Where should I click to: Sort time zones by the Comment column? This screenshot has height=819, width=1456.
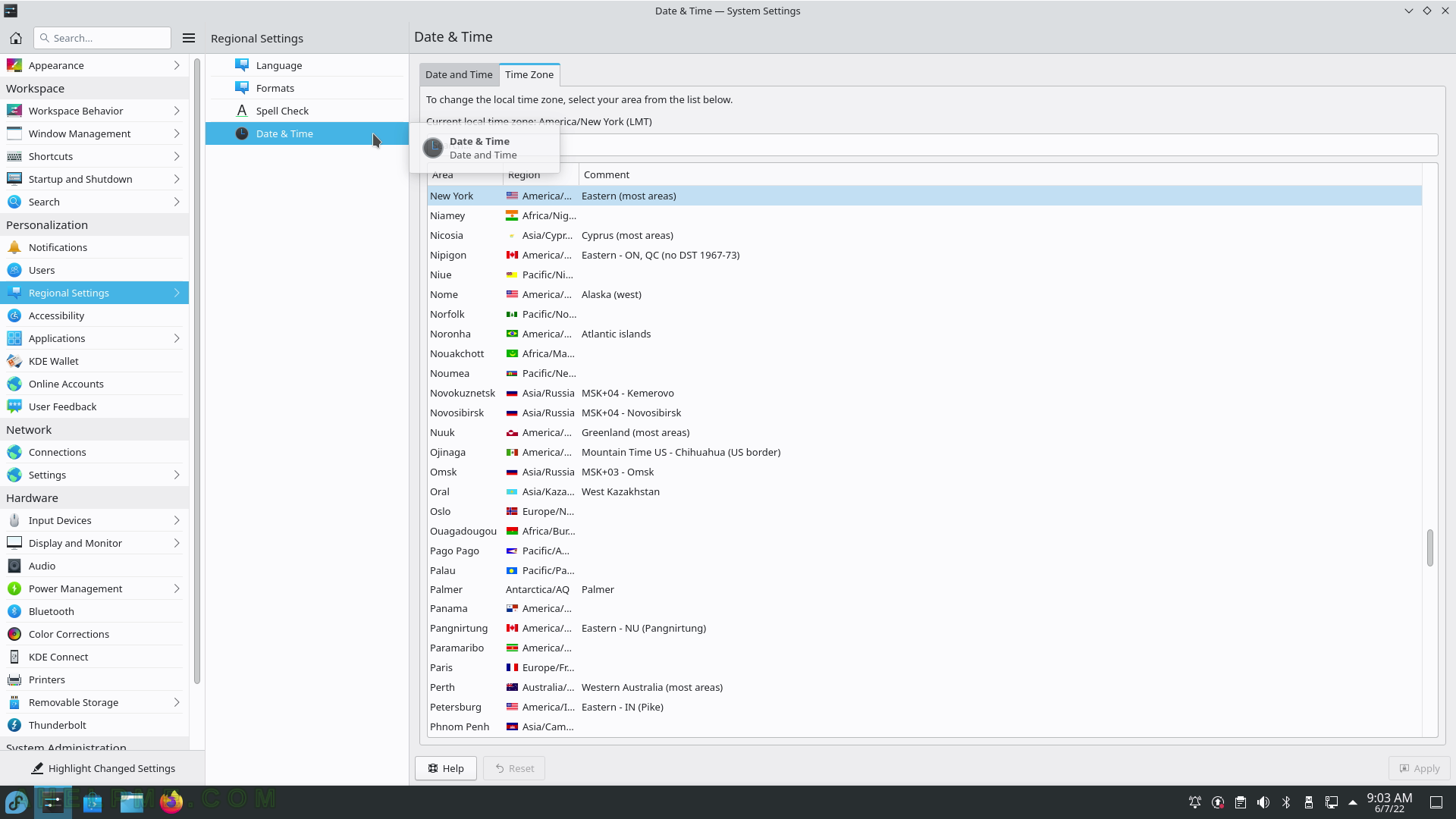(1000, 175)
